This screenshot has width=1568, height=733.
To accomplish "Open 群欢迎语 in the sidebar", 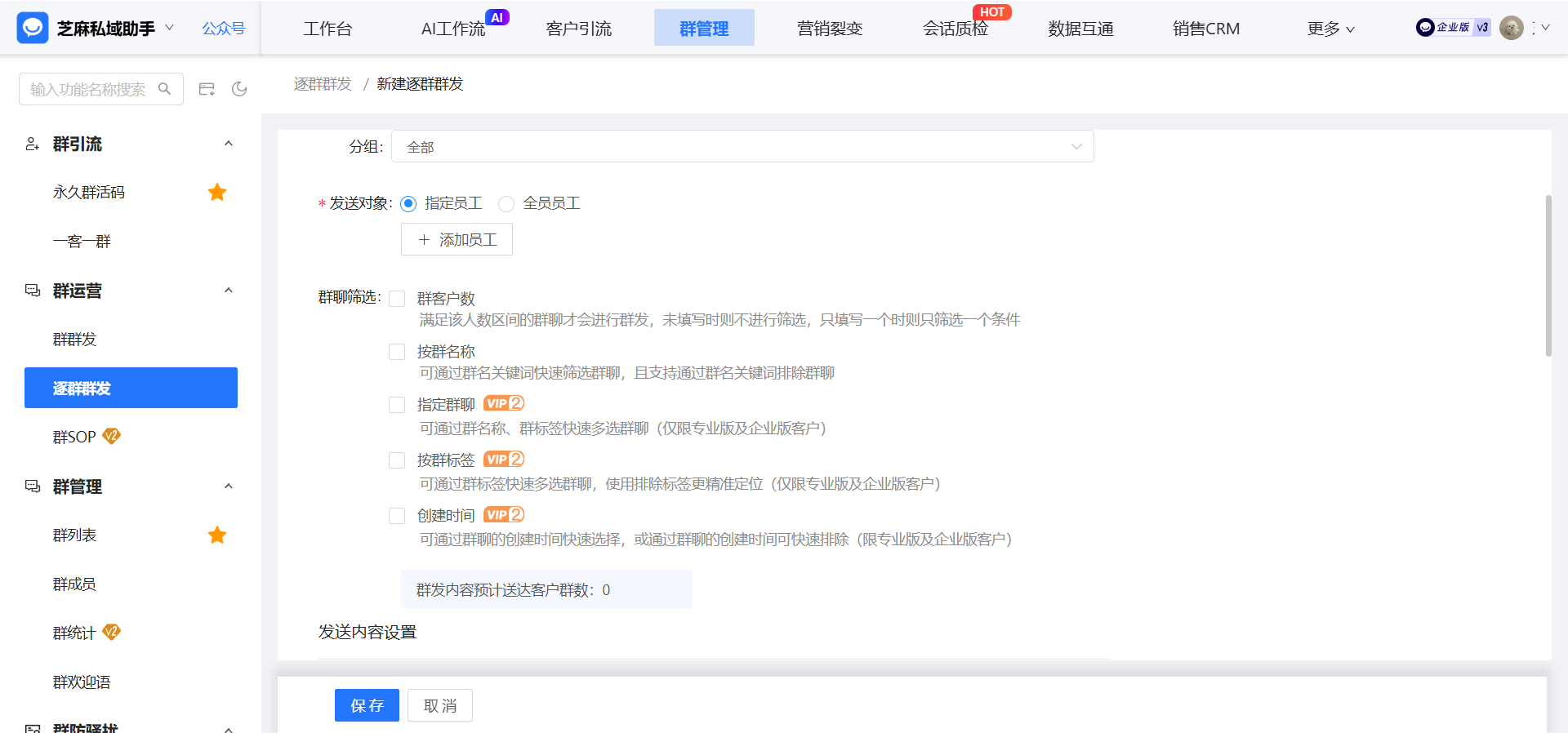I will pos(82,682).
